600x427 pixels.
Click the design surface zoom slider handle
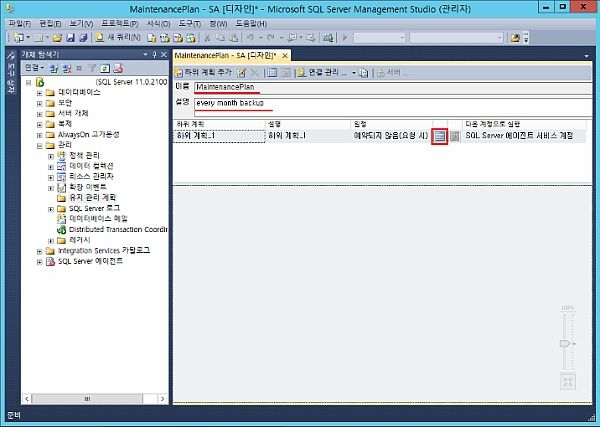click(x=566, y=344)
